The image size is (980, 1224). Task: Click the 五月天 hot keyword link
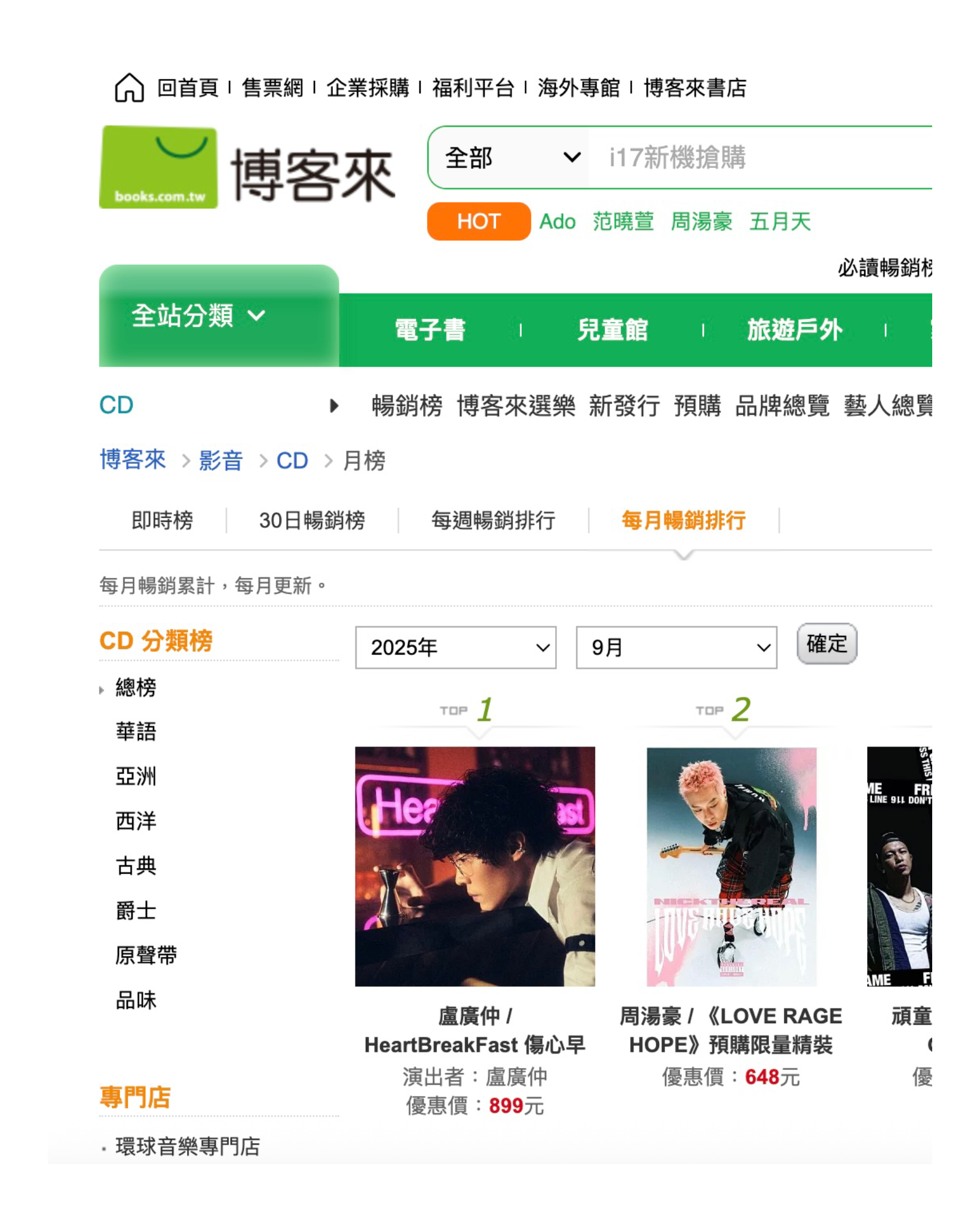[780, 221]
